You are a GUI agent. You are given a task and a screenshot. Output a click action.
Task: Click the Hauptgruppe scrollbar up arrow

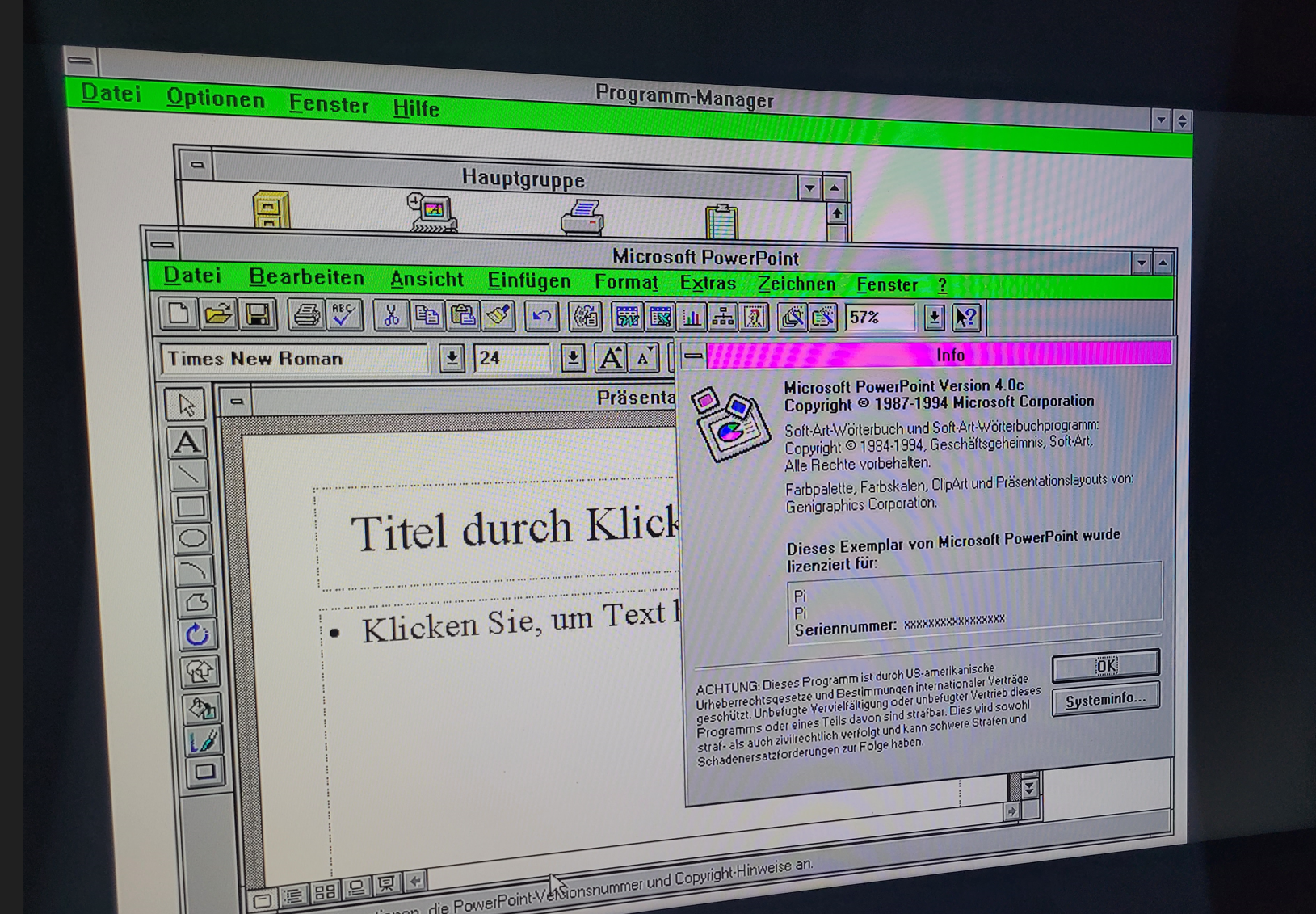837,213
